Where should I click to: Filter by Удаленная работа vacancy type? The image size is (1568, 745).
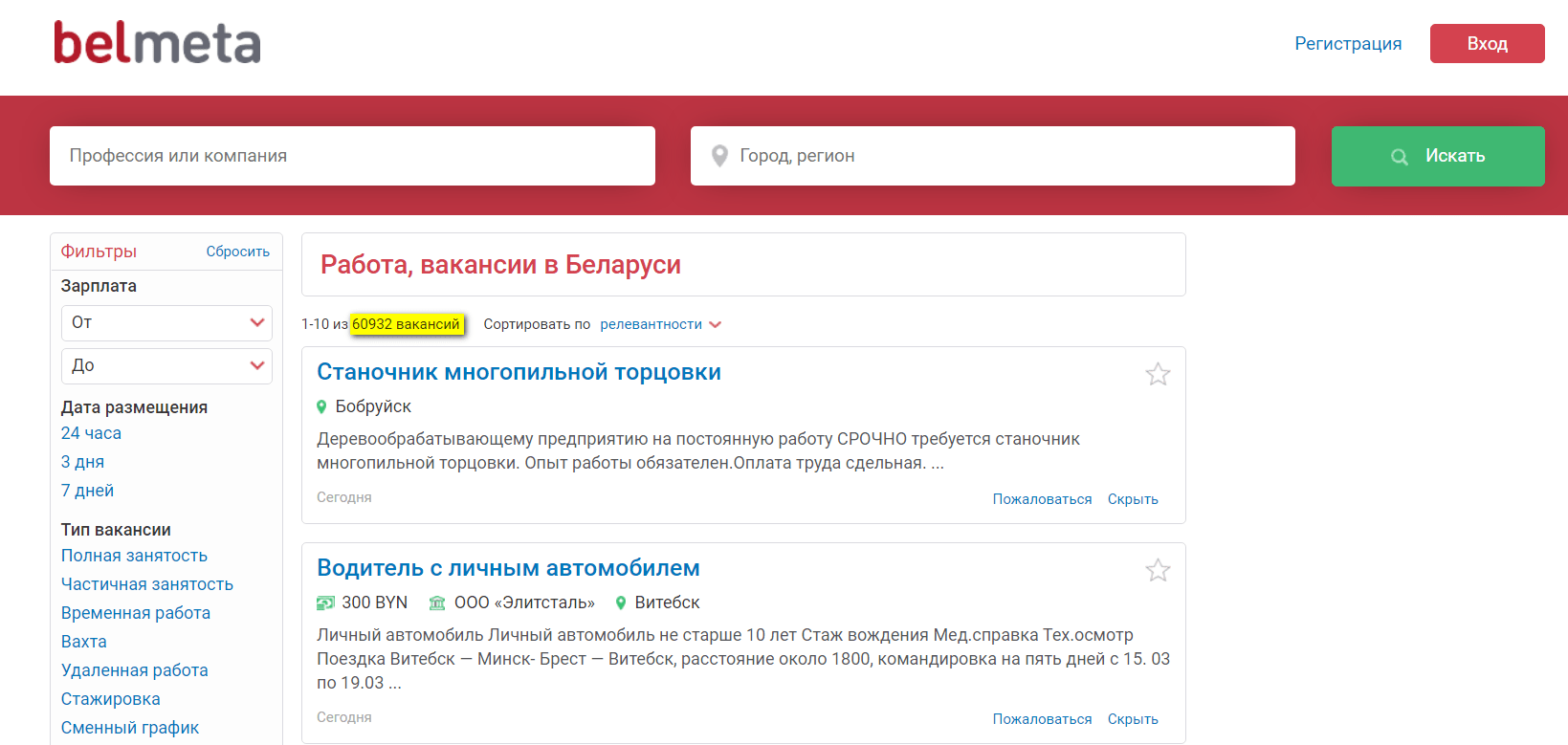134,670
